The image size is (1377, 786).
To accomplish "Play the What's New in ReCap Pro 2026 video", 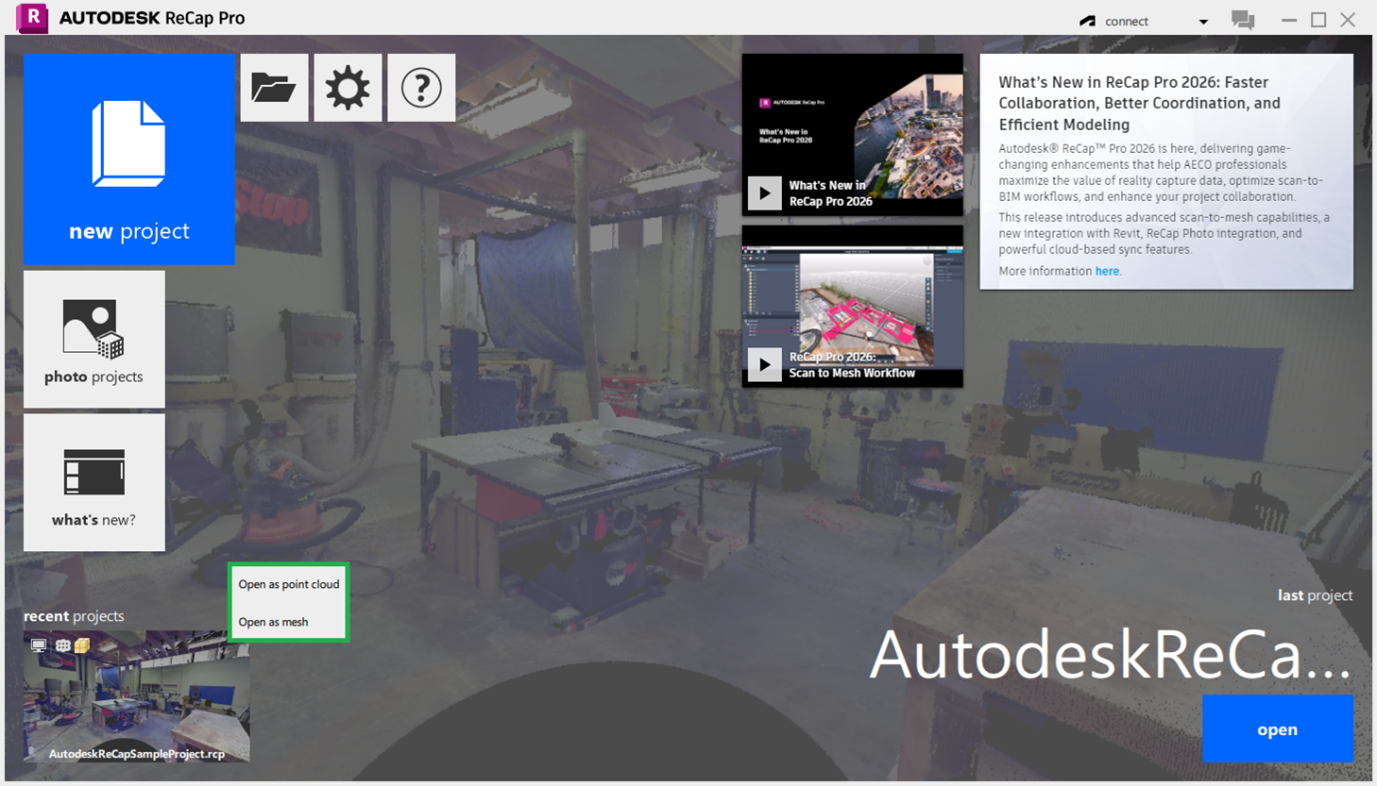I will [765, 193].
